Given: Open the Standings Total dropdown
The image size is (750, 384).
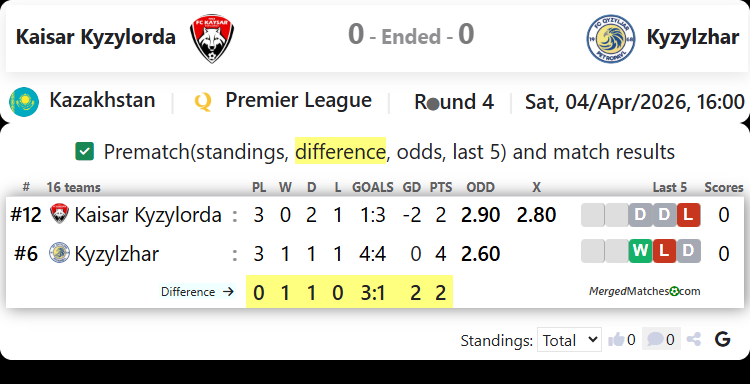Looking at the screenshot, I should 569,340.
